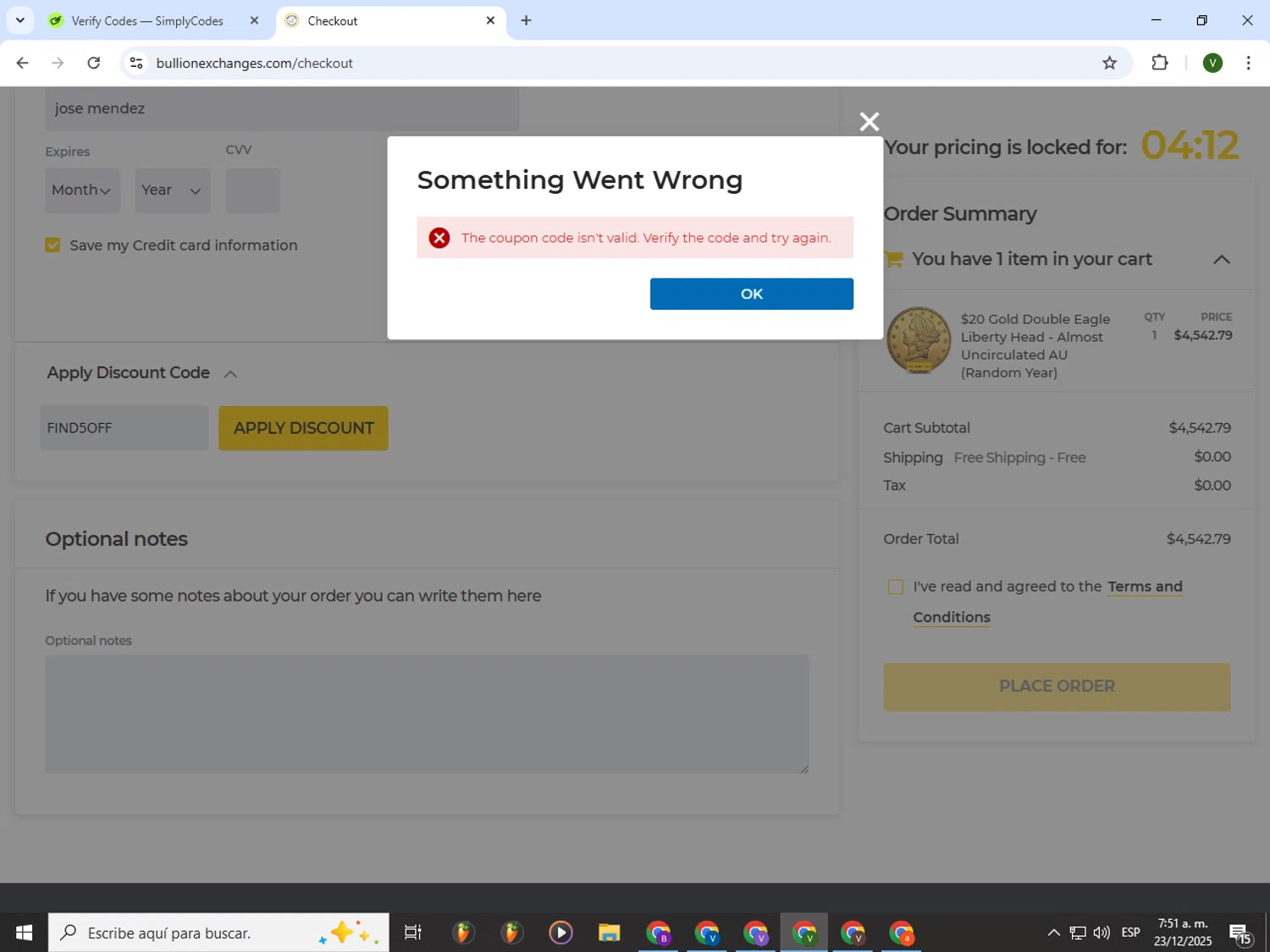Go back to the previous page

22,63
